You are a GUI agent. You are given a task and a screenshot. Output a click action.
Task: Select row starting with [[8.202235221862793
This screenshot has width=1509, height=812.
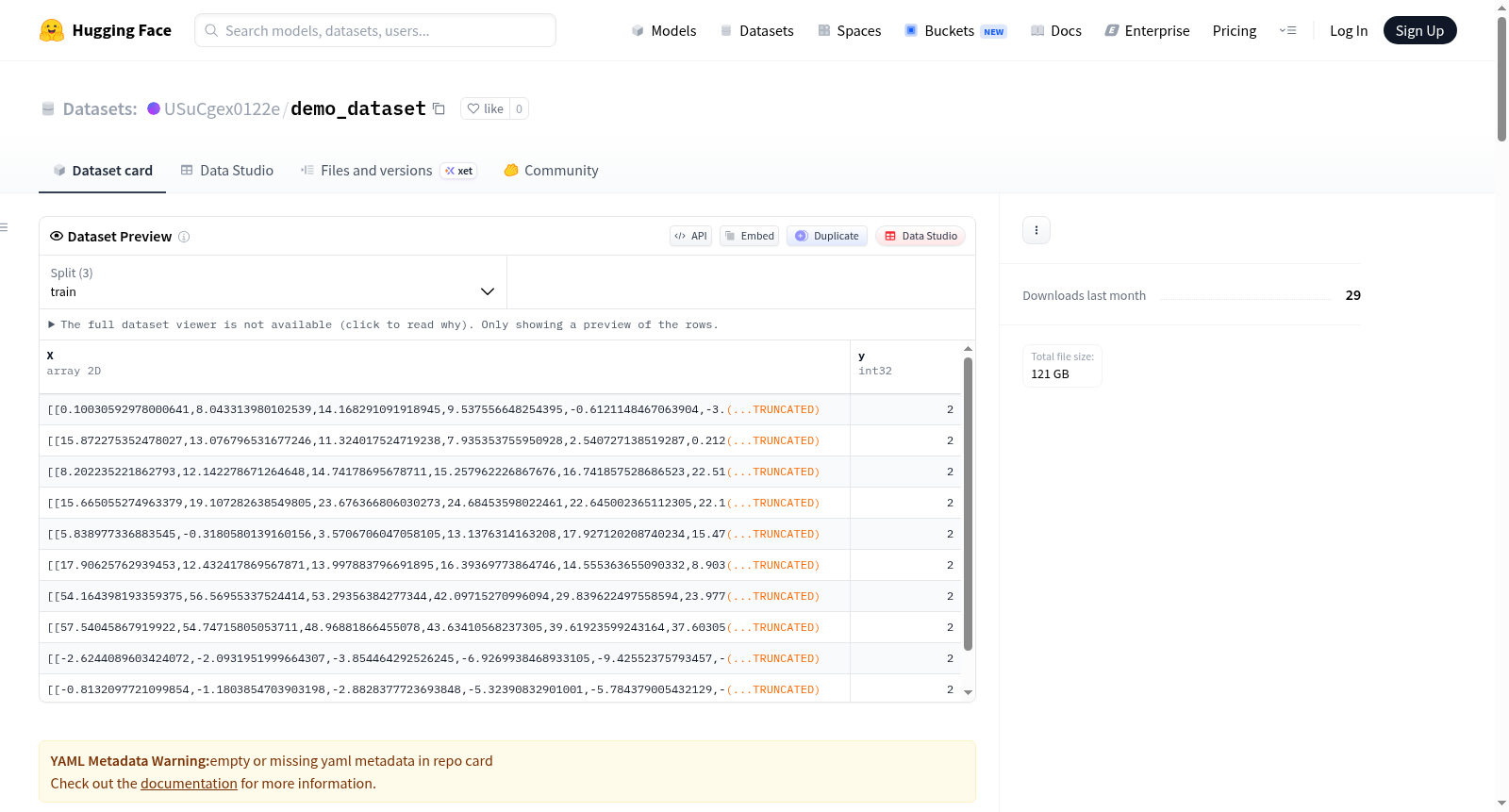500,472
